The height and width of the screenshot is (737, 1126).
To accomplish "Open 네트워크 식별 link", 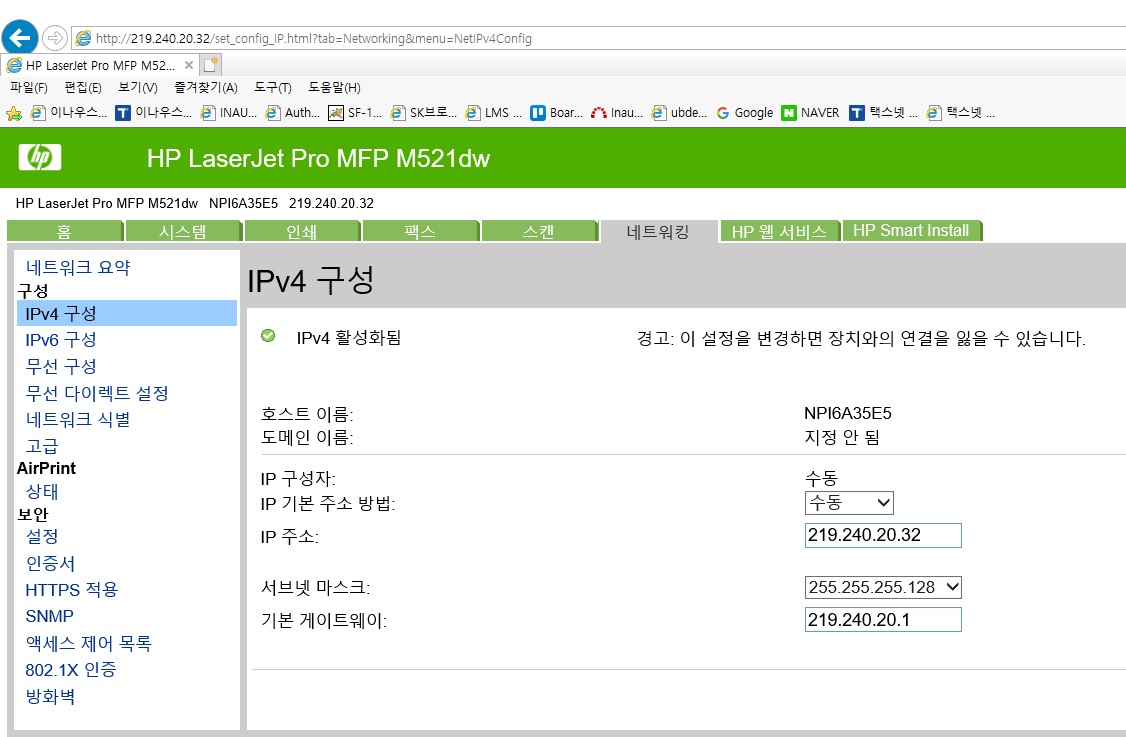I will [x=78, y=419].
